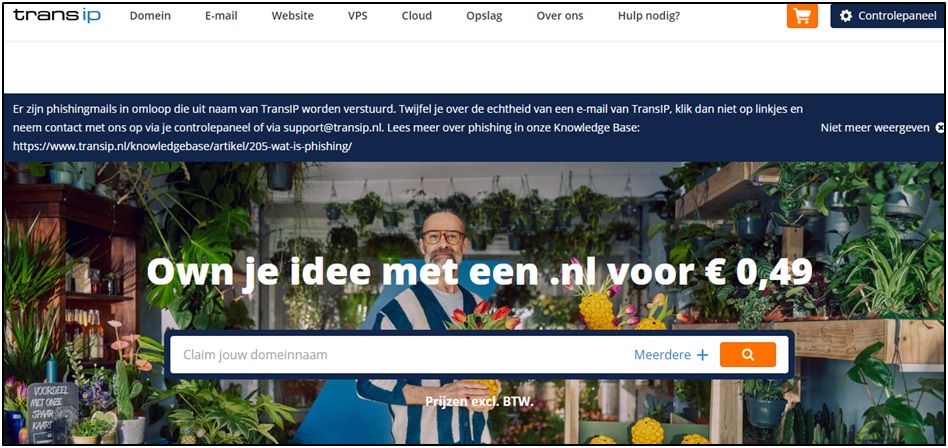Focus the Claim jouw domeinnaam field
948x448 pixels.
click(399, 355)
